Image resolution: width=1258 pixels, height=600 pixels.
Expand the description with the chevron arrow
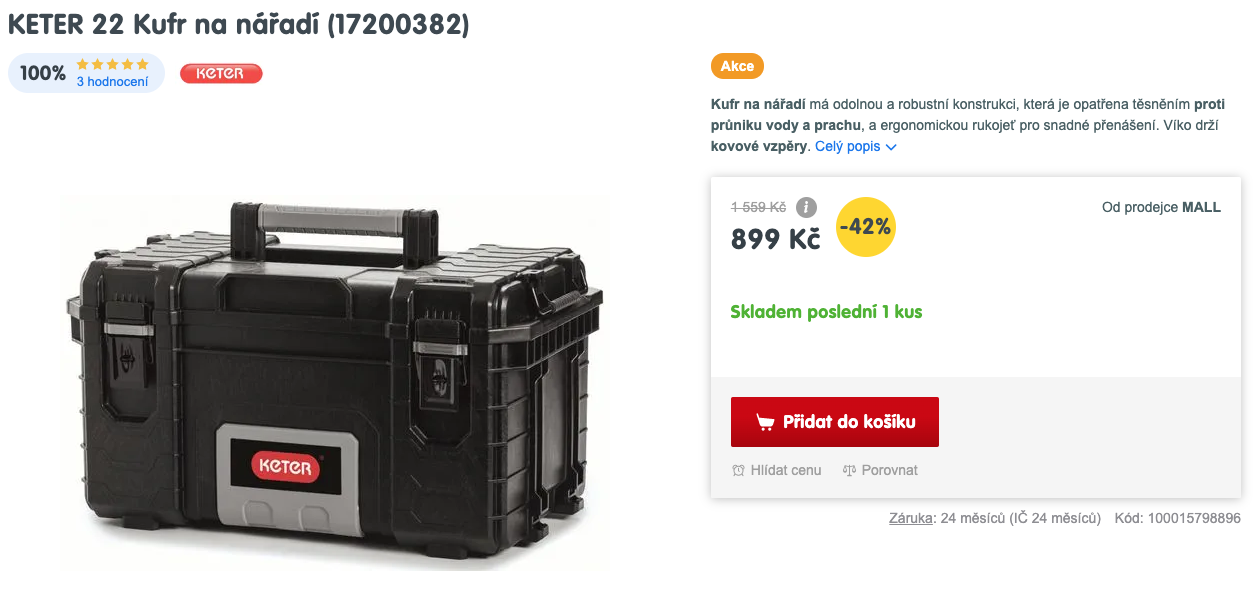pyautogui.click(x=891, y=147)
